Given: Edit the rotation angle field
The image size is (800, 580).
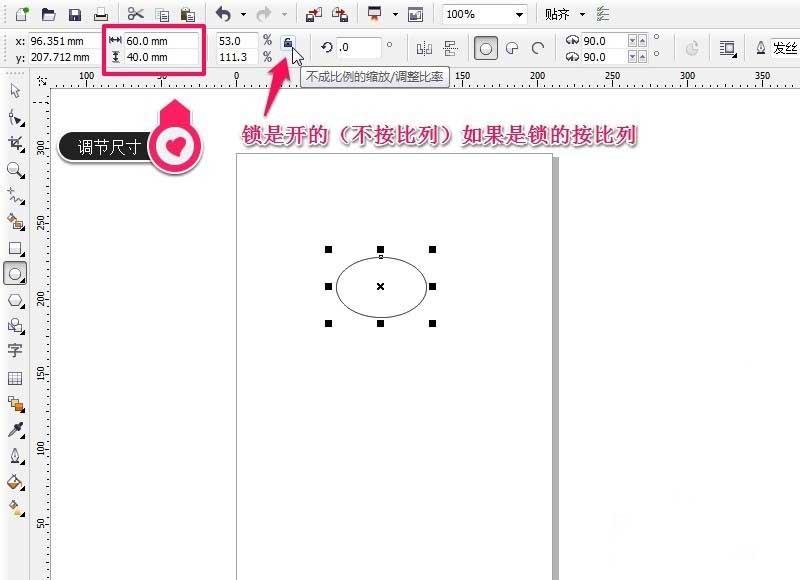Looking at the screenshot, I should pyautogui.click(x=359, y=48).
